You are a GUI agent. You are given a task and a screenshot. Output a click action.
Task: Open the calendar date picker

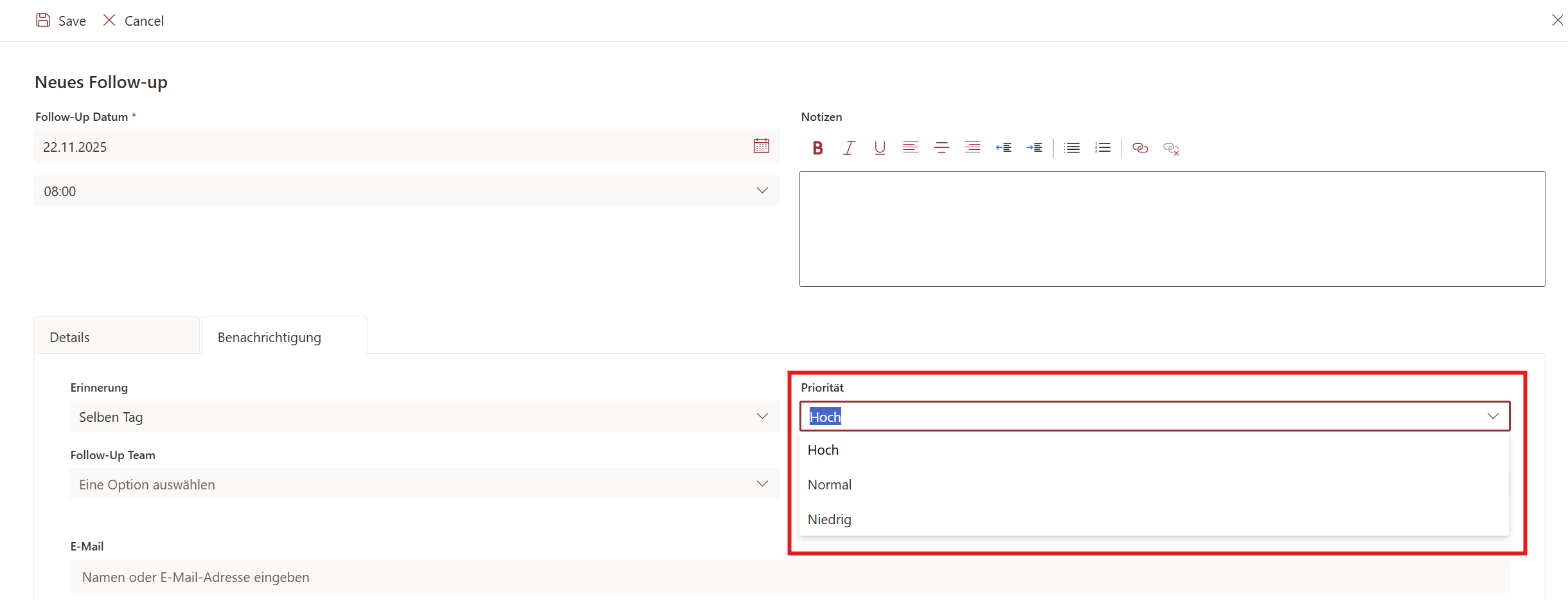coord(762,146)
